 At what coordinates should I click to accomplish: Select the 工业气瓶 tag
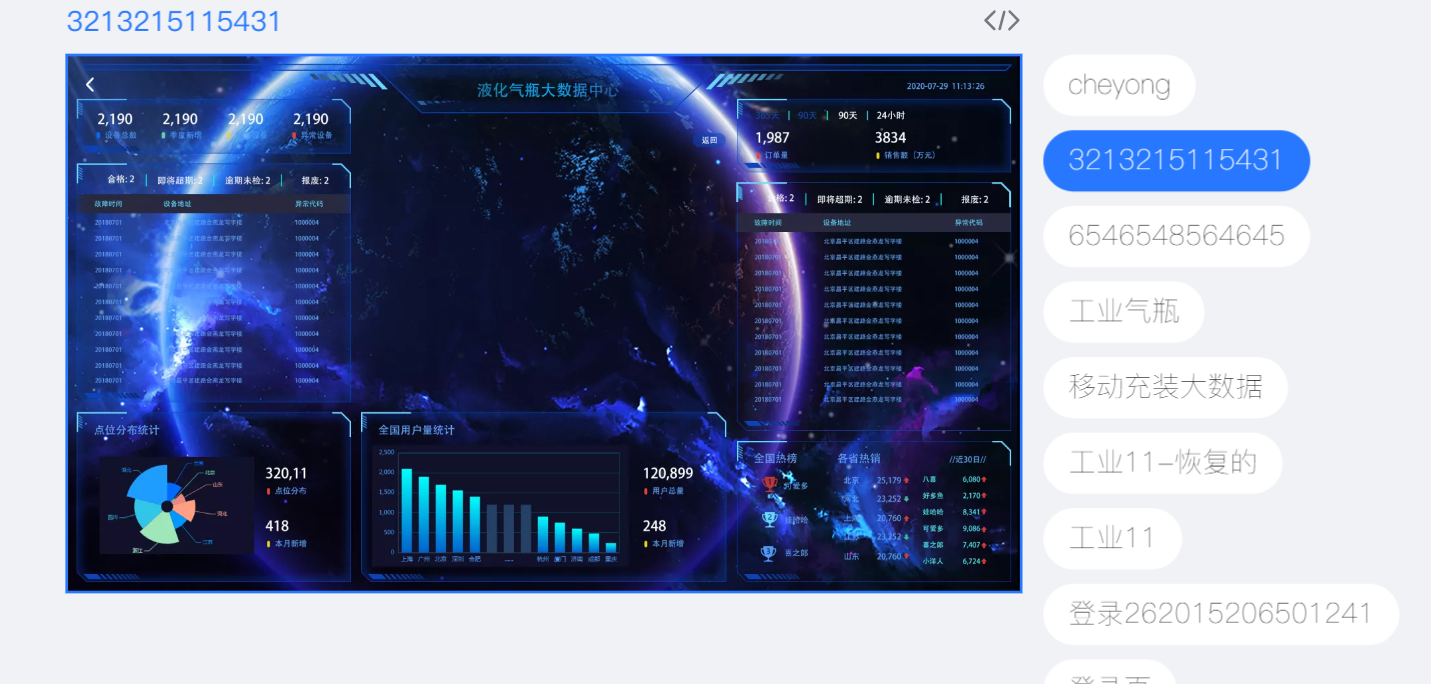1124,311
